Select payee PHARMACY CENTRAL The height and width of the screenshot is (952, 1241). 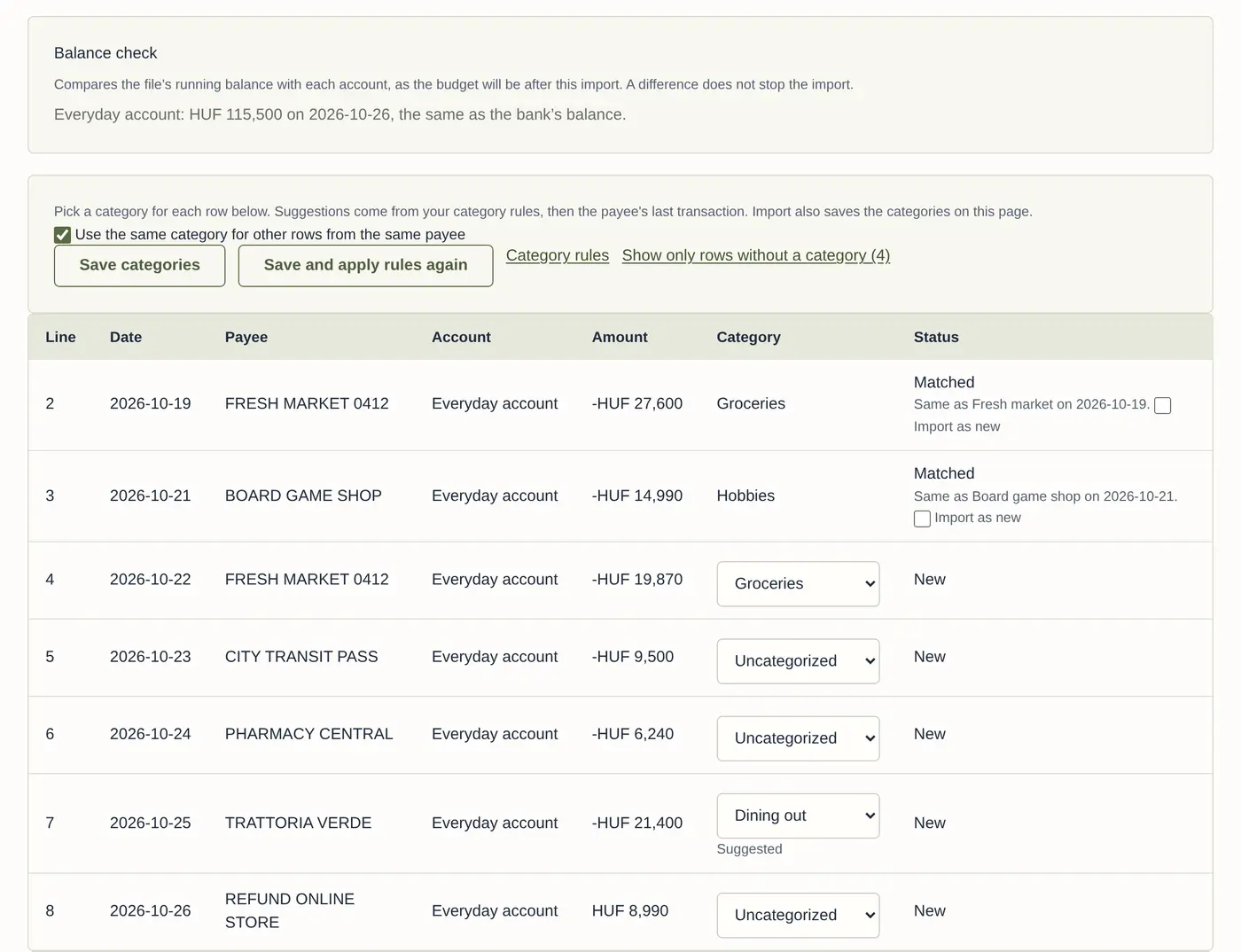[308, 734]
